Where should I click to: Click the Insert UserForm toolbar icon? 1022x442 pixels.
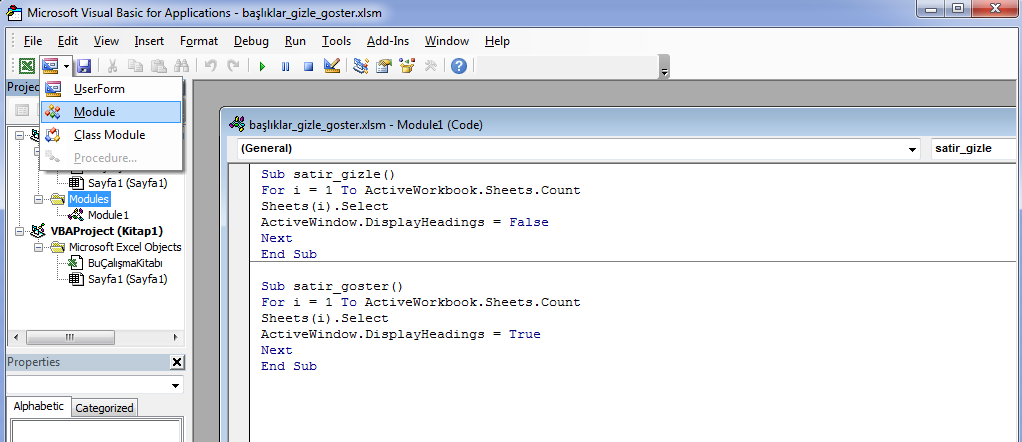(50, 66)
